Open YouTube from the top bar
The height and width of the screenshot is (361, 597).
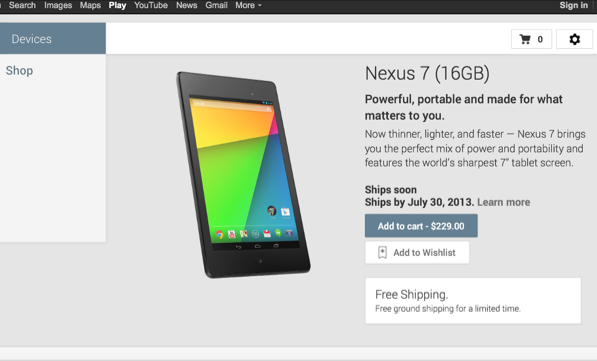point(151,5)
